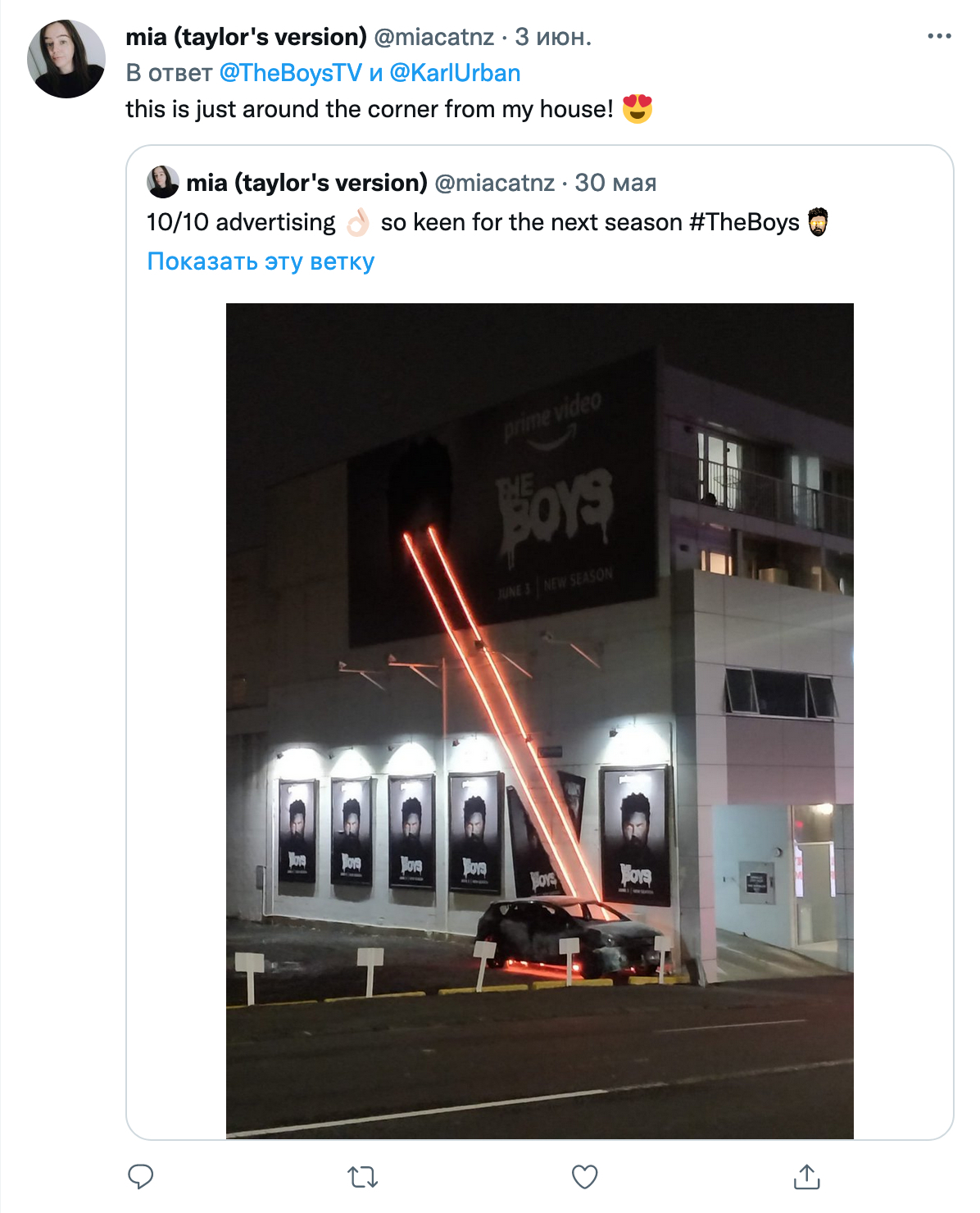
Task: Click the small avatar in quoted tweet
Action: 163,182
